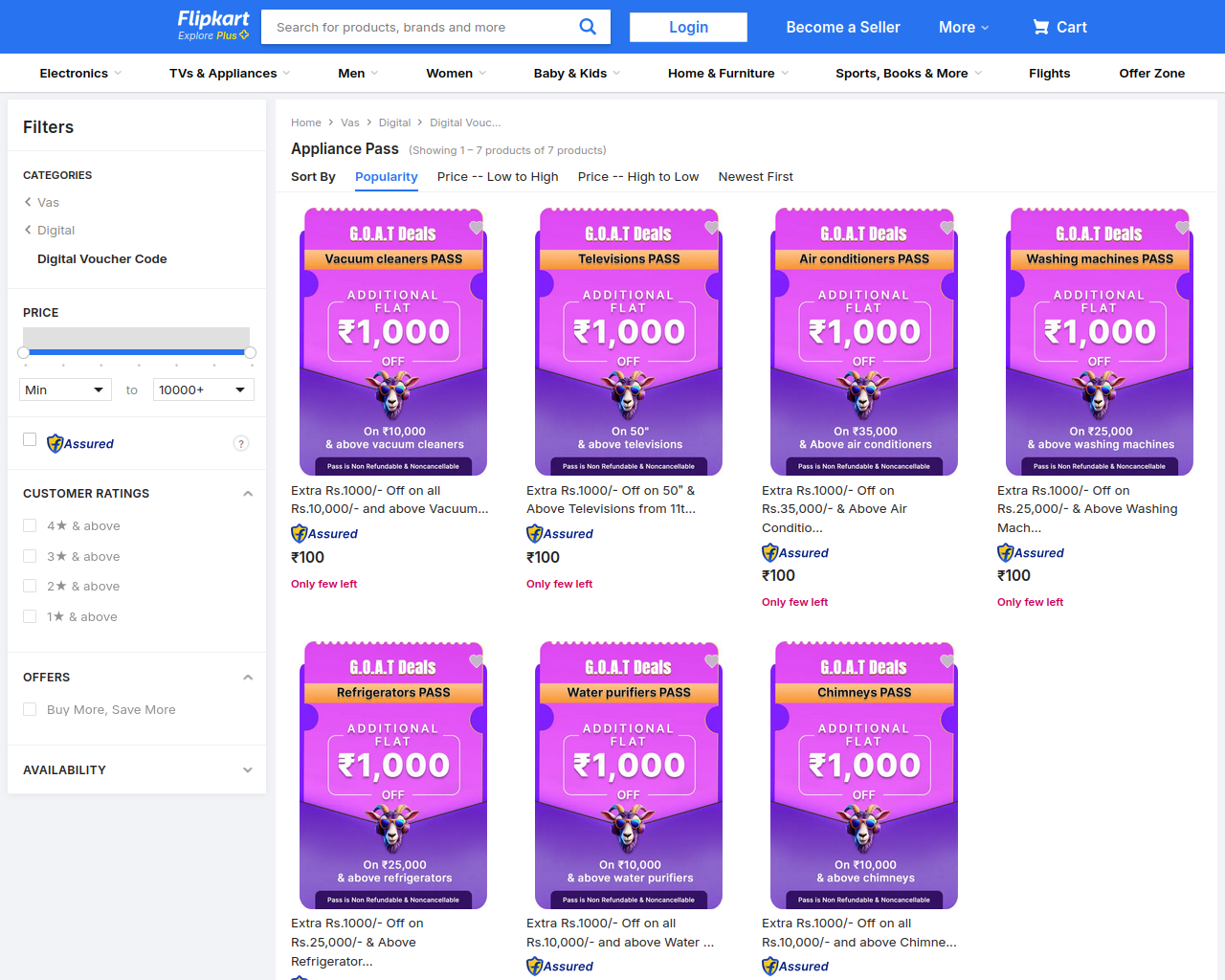Click the Assured help question-mark icon

pos(241,443)
